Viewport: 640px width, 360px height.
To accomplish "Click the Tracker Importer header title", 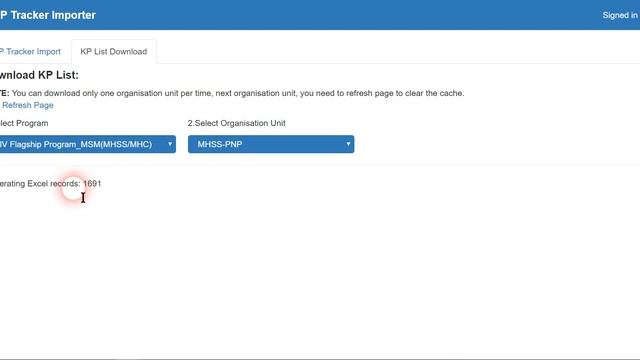I will point(48,15).
